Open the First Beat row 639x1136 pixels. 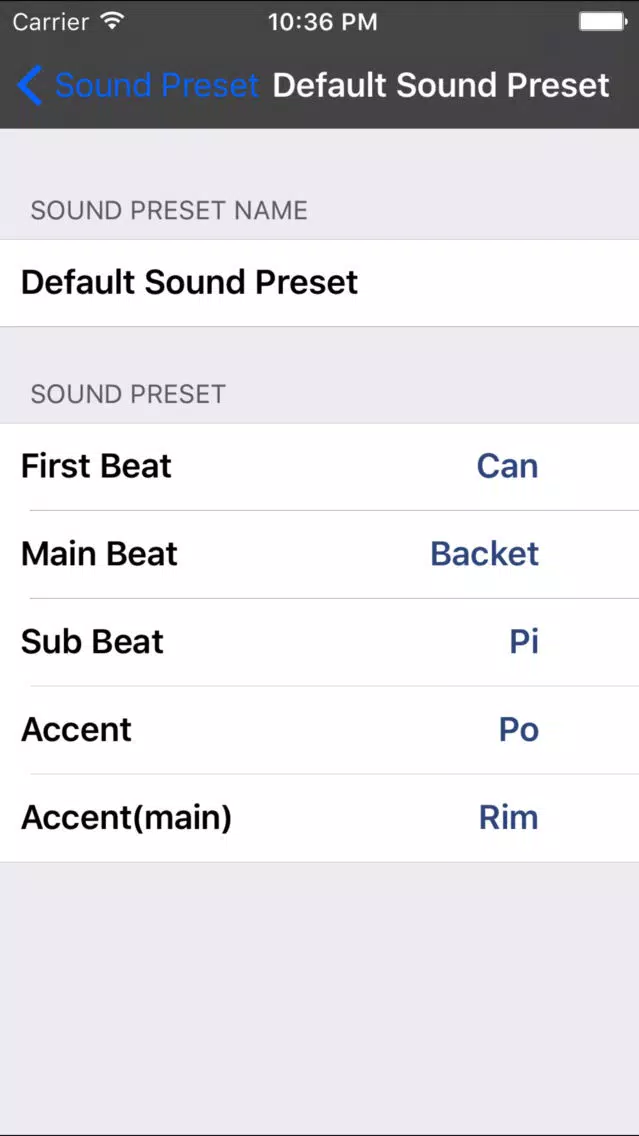(x=320, y=467)
